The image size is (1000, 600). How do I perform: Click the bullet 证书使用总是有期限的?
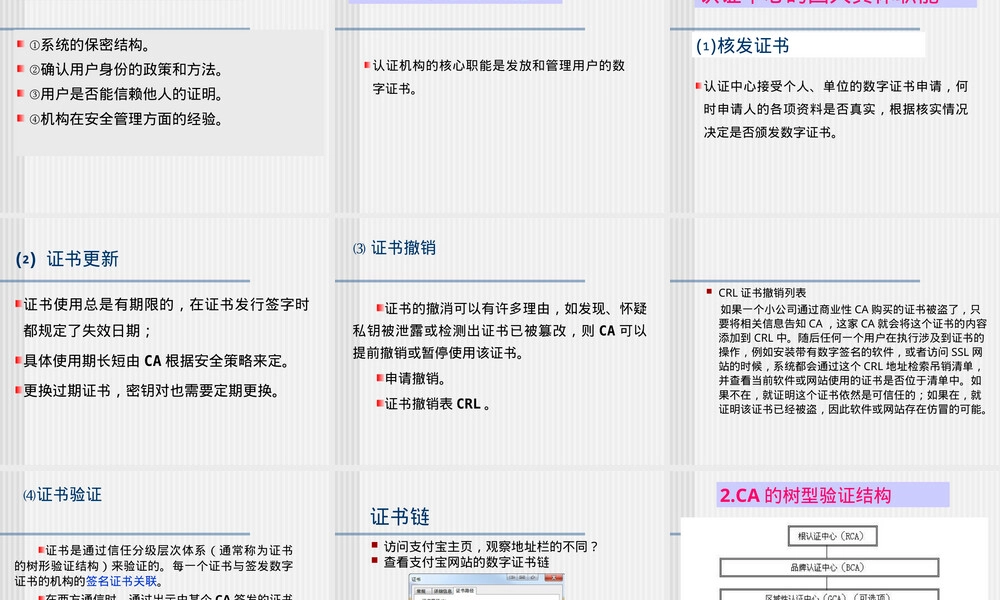(166, 318)
